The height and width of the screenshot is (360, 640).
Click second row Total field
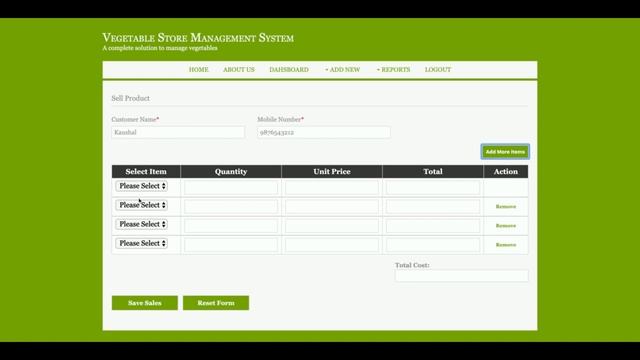click(433, 207)
